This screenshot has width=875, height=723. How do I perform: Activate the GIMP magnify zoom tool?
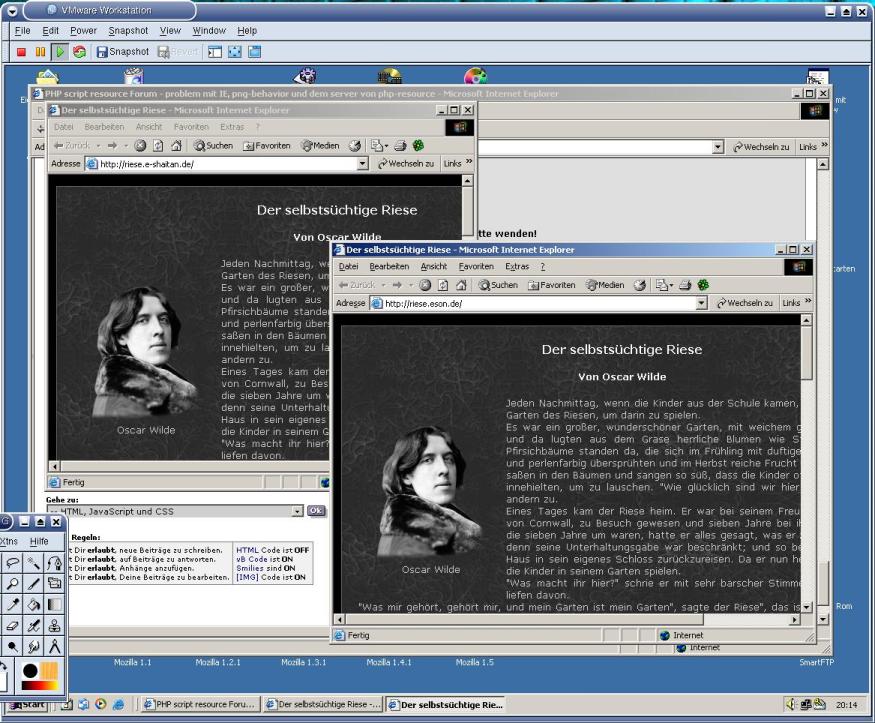pos(11,582)
